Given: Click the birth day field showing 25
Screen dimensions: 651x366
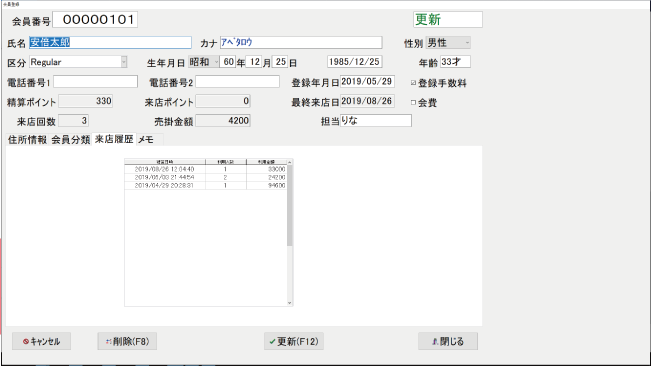Looking at the screenshot, I should 280,62.
